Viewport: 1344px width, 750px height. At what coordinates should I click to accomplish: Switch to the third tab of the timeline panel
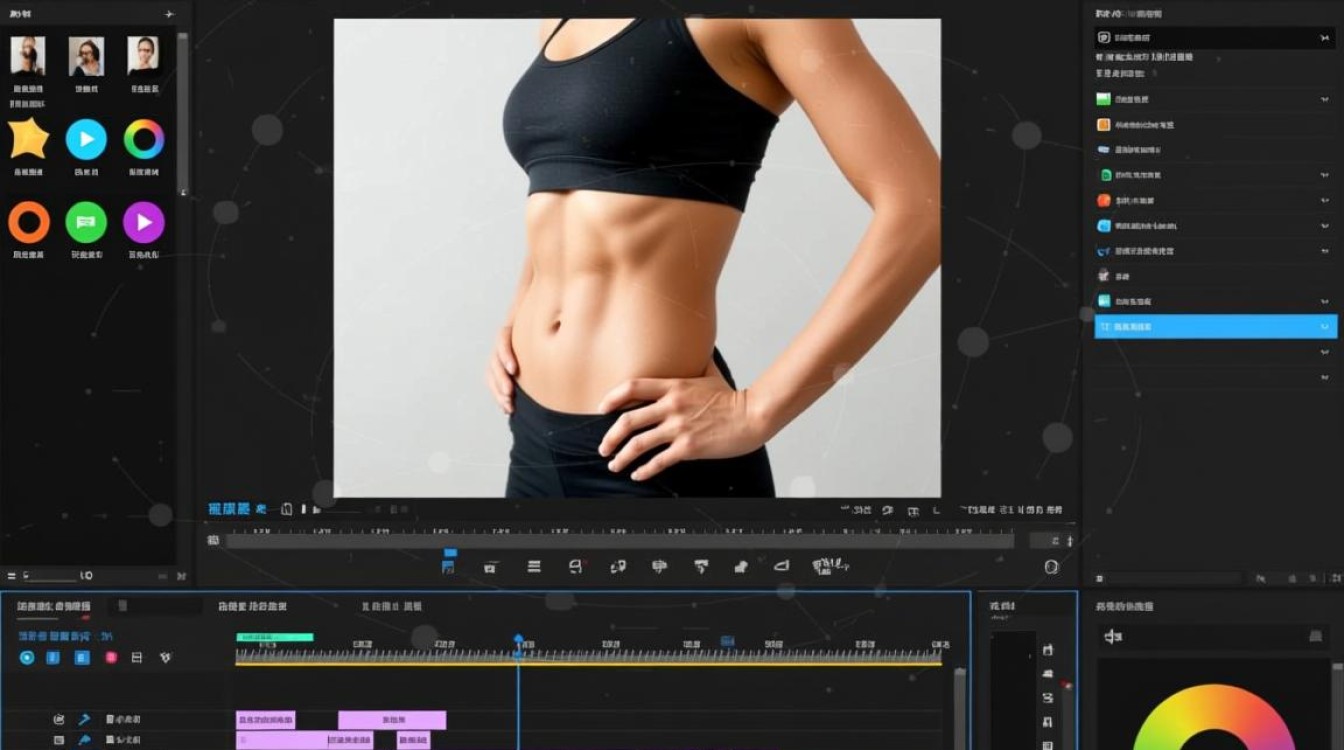tap(392, 606)
